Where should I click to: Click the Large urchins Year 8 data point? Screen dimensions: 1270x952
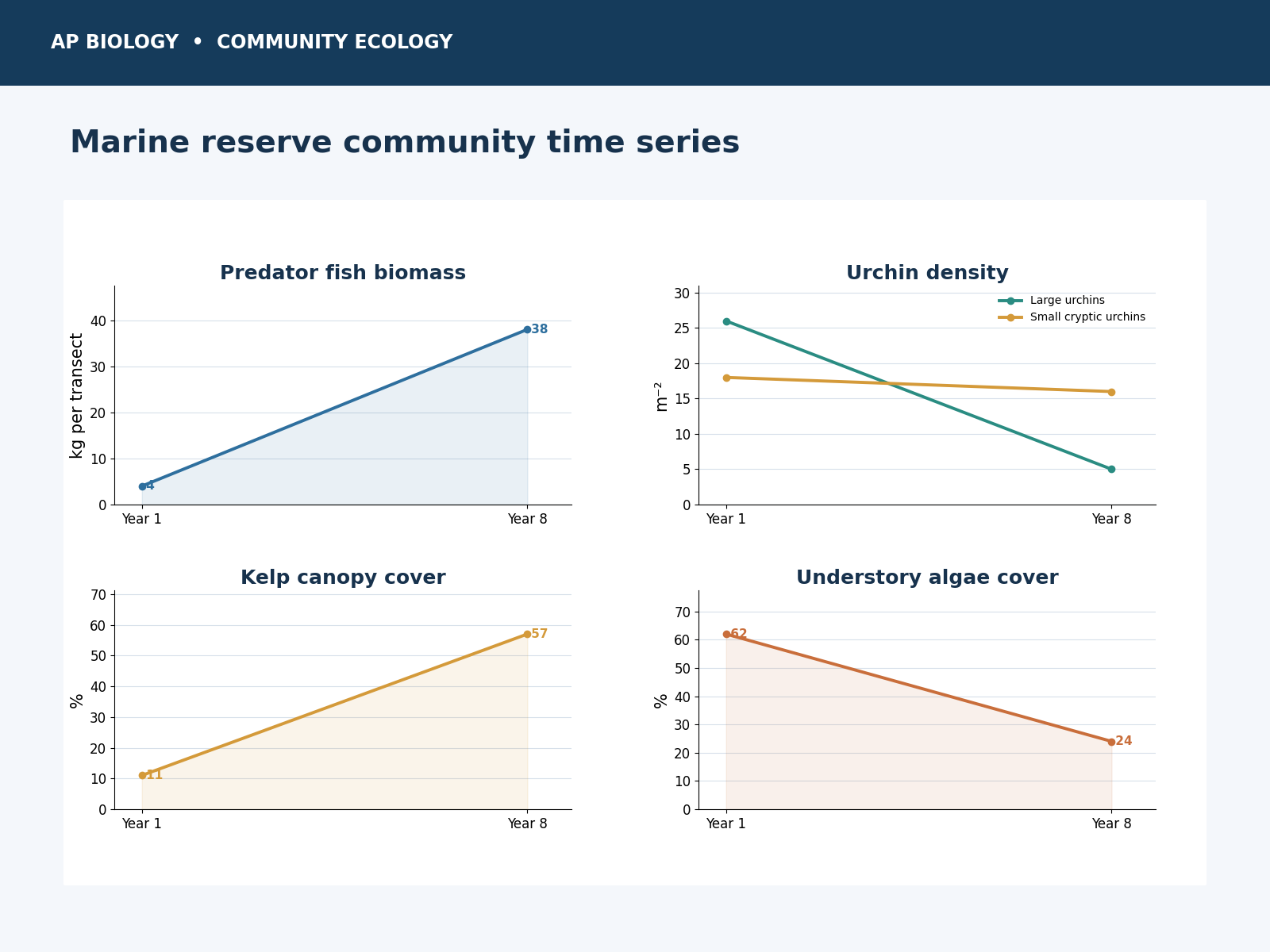point(1111,469)
